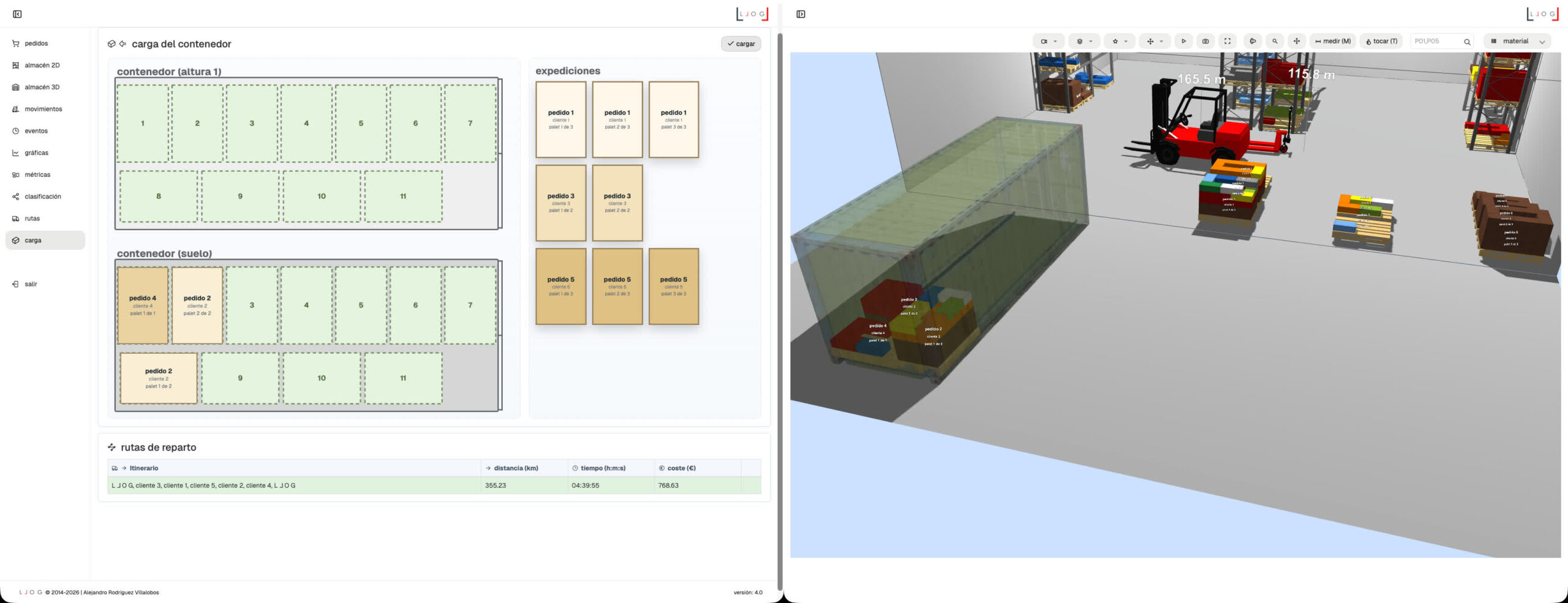The height and width of the screenshot is (603, 1568).
Task: Toggle the paint visibility icon in the toolbar
Action: click(1253, 42)
